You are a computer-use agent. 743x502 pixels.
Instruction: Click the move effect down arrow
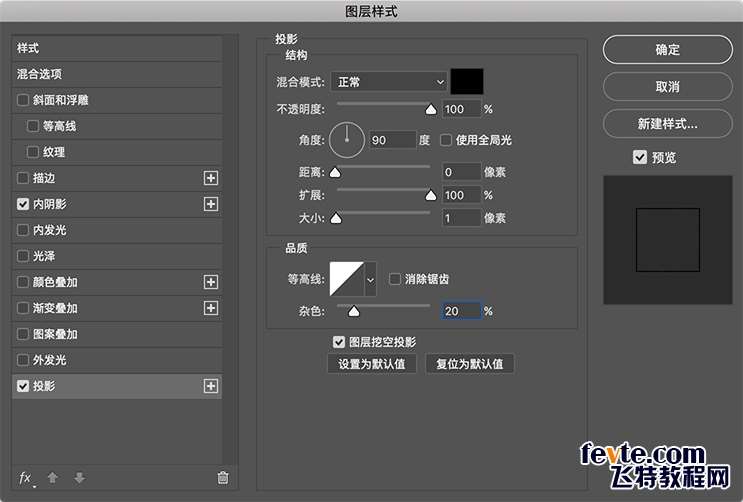pos(80,478)
